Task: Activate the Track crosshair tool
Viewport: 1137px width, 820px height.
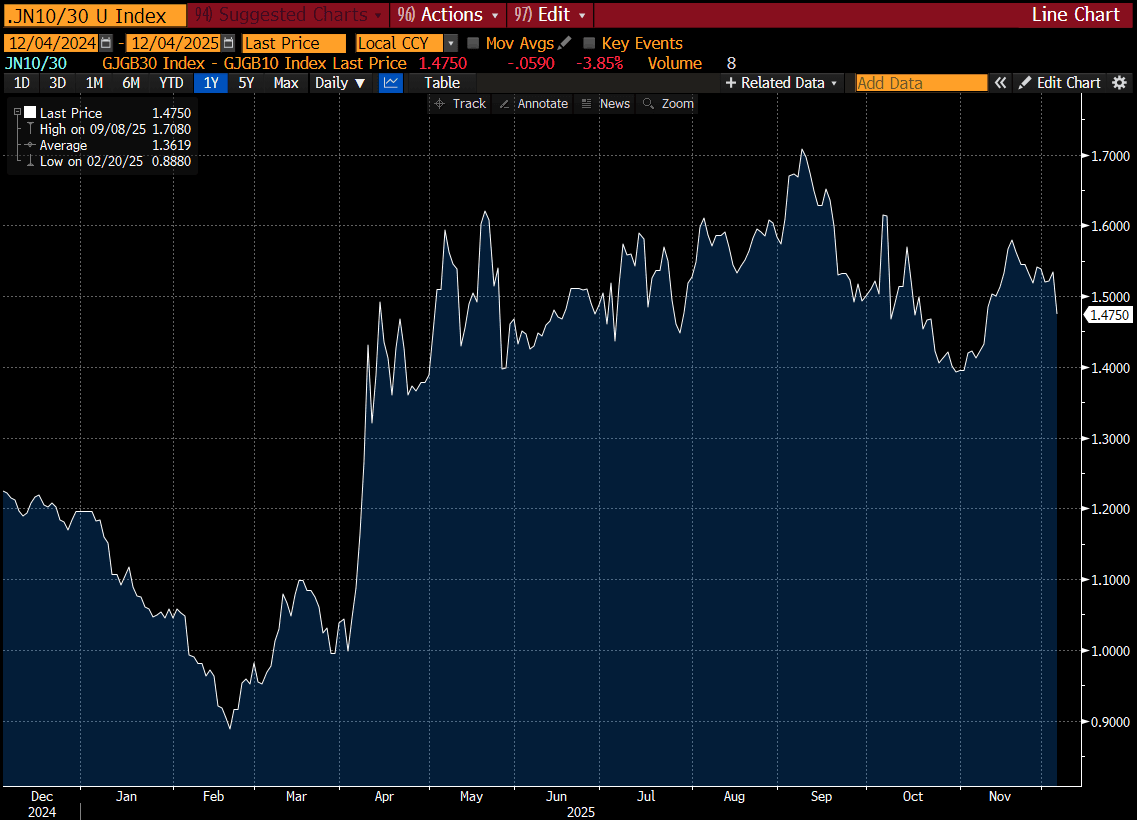Action: pos(459,104)
